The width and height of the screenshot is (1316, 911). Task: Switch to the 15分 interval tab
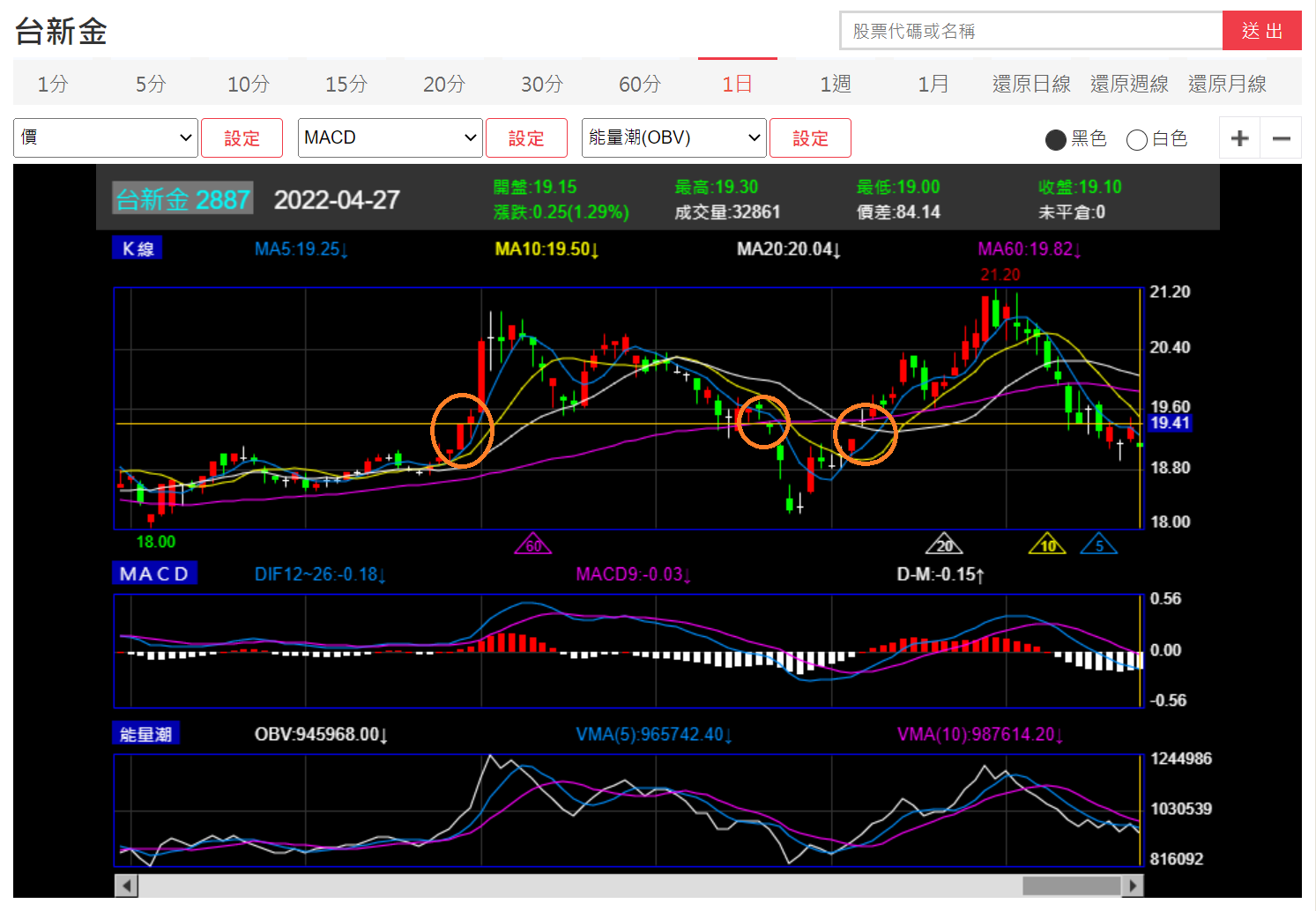(346, 84)
